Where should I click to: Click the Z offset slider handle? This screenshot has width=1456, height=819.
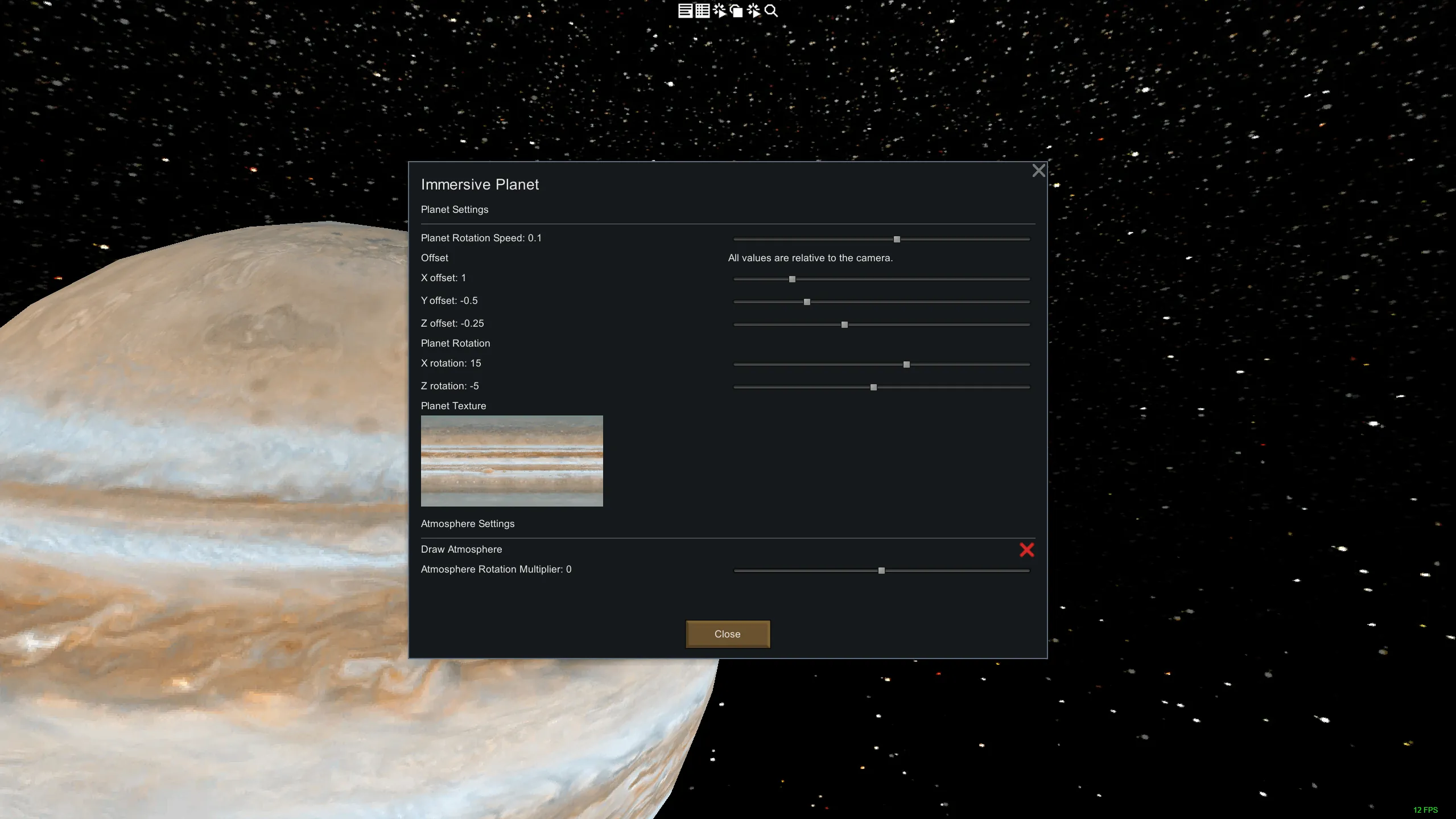pos(844,325)
